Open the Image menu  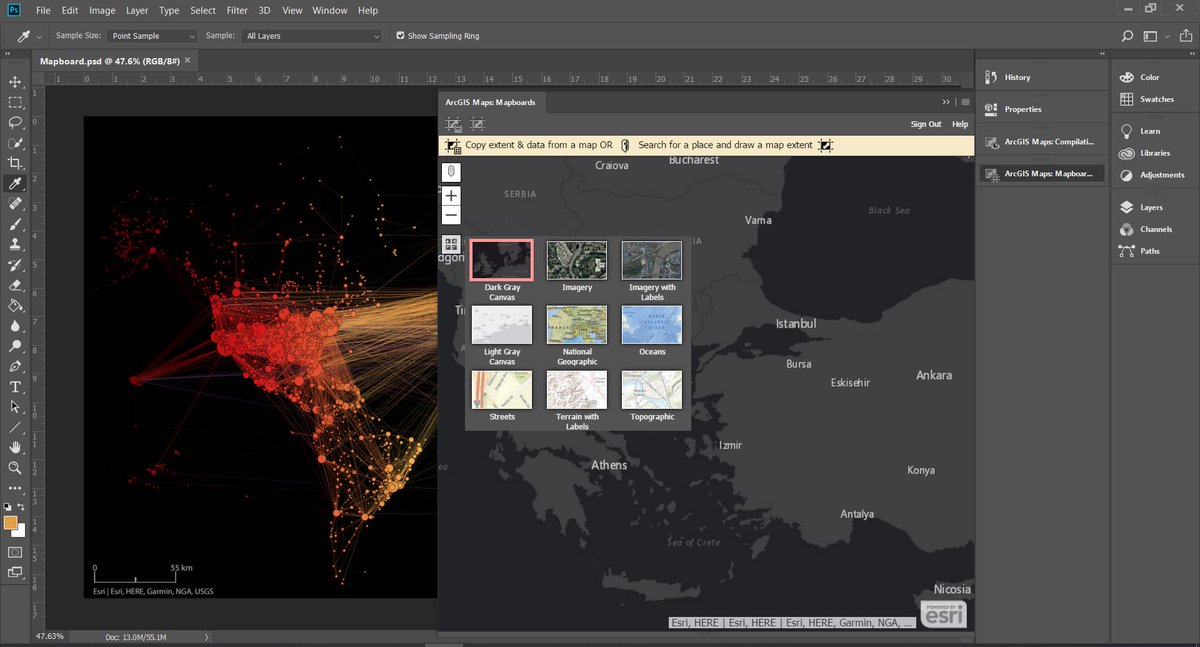click(x=102, y=10)
